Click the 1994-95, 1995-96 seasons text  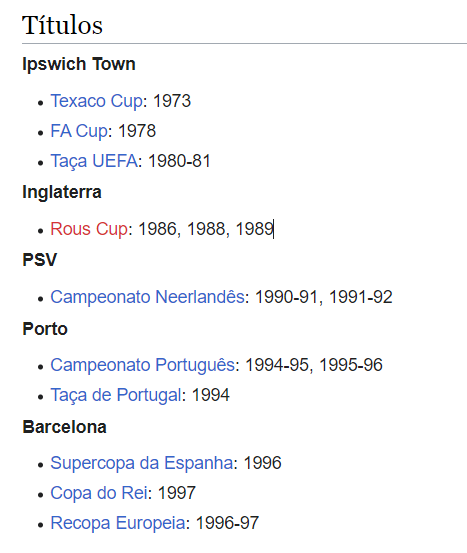314,365
